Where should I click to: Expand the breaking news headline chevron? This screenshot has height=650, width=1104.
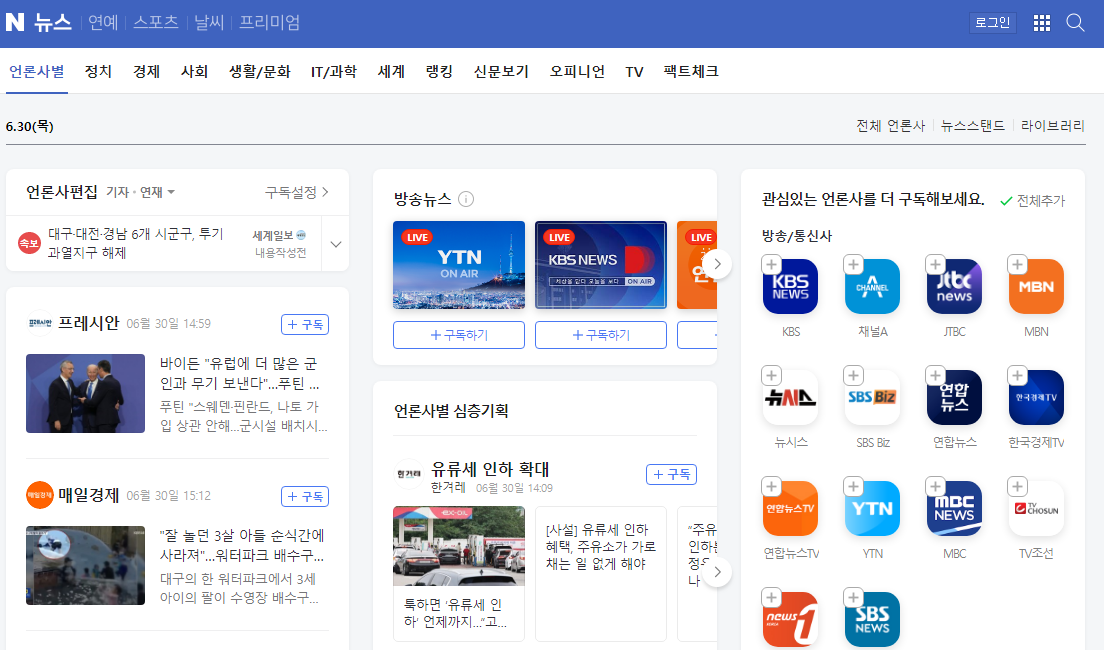click(336, 244)
